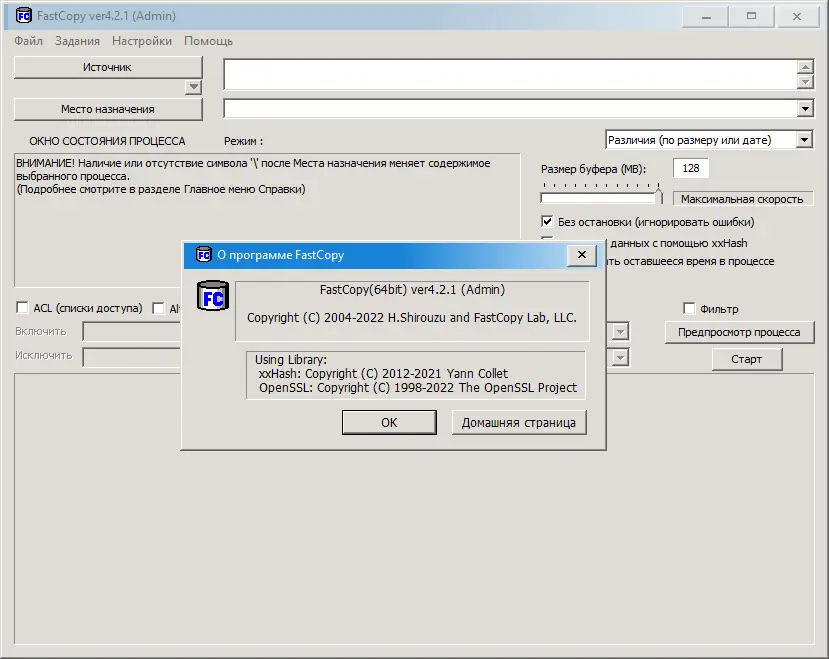
Task: Click the Максимальная скорость label
Action: [x=742, y=199]
